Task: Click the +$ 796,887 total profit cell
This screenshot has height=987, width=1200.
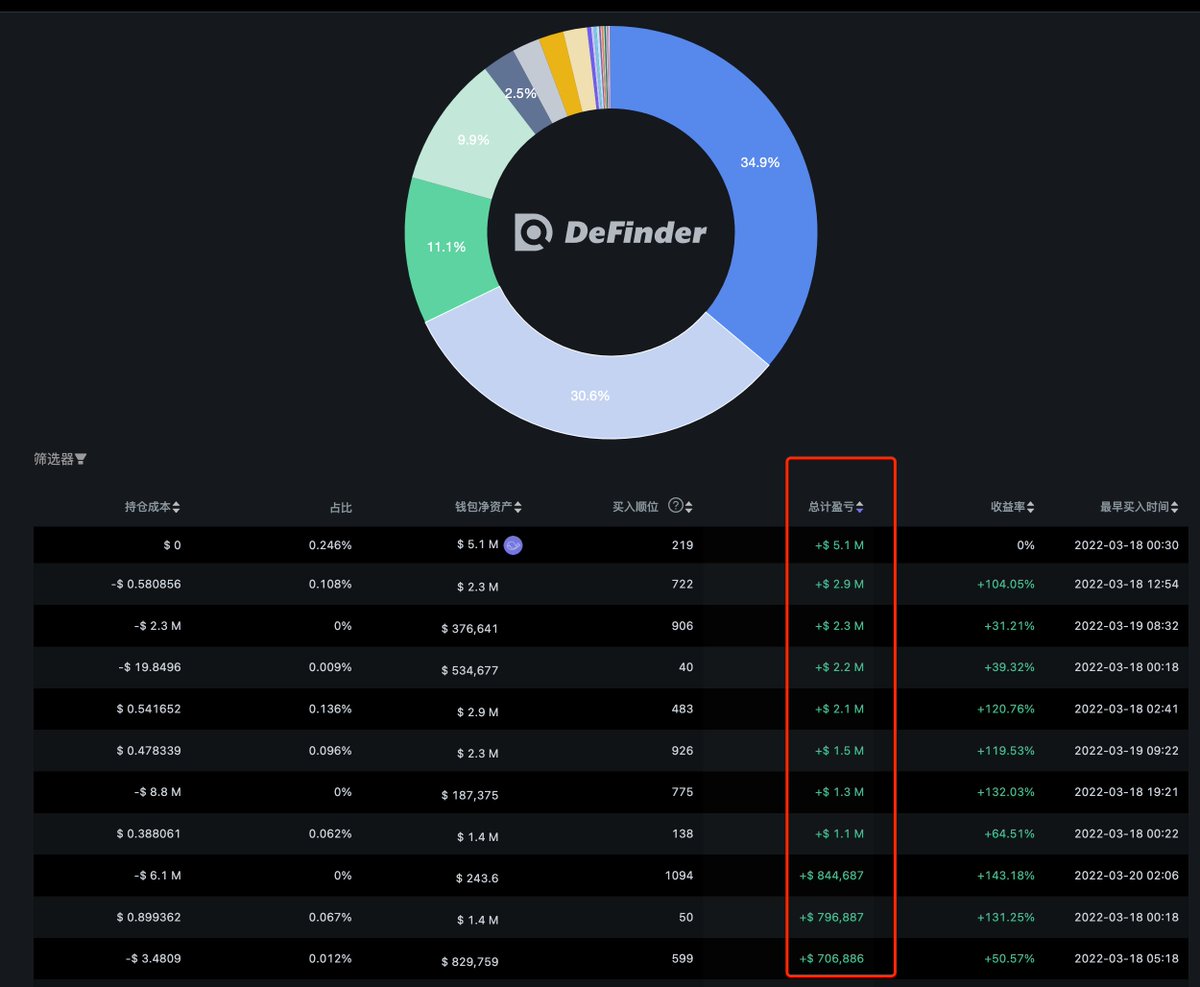Action: [x=832, y=917]
